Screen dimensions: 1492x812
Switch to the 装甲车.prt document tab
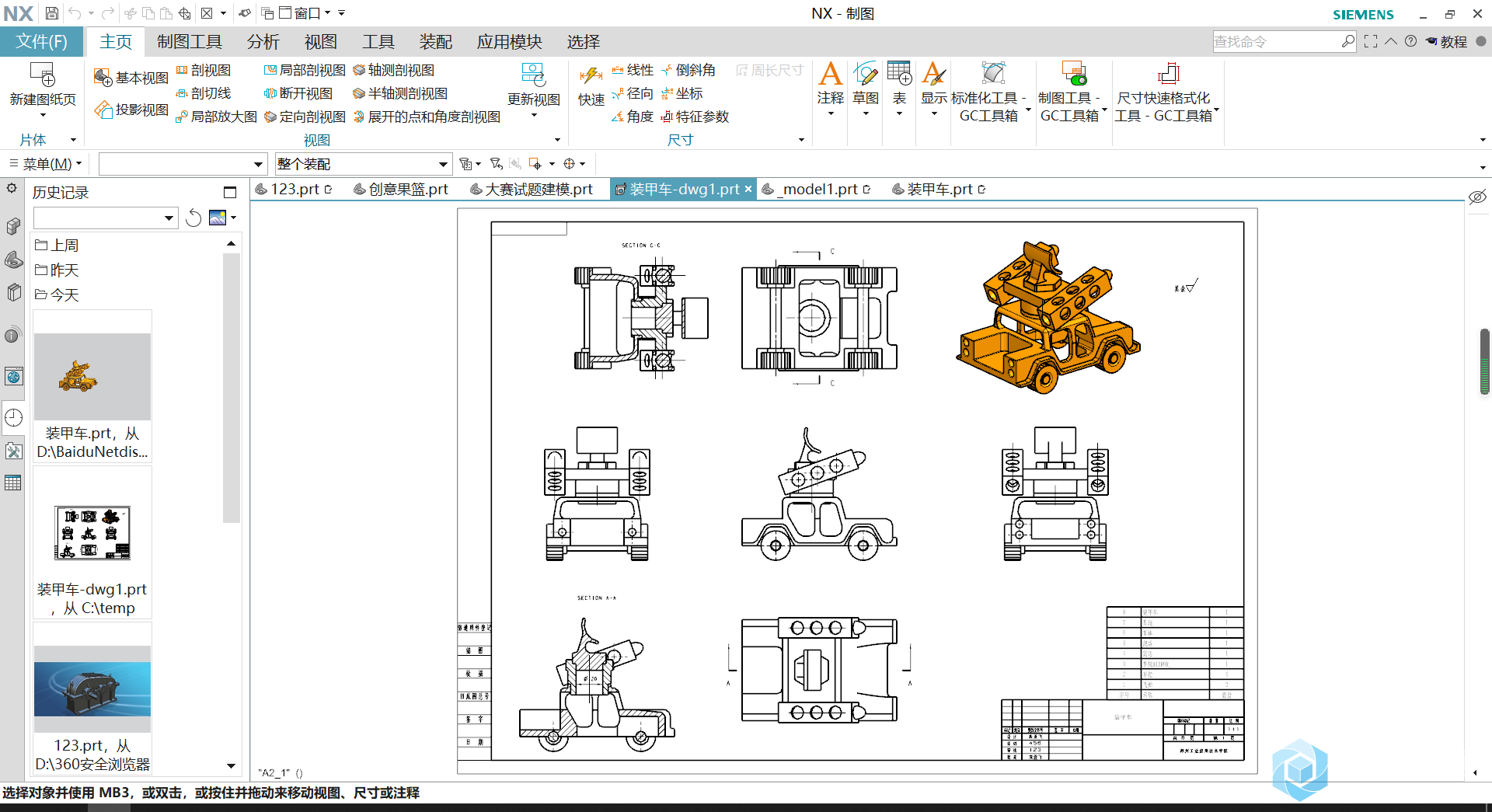tap(939, 189)
